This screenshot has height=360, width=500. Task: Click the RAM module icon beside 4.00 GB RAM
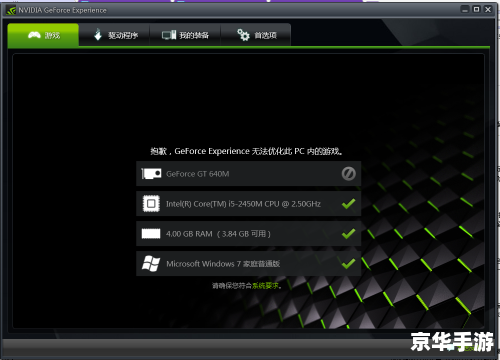click(151, 234)
